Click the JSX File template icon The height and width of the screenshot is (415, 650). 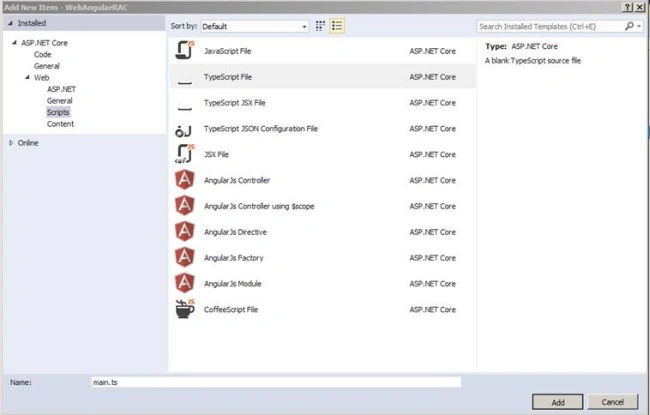(x=184, y=154)
